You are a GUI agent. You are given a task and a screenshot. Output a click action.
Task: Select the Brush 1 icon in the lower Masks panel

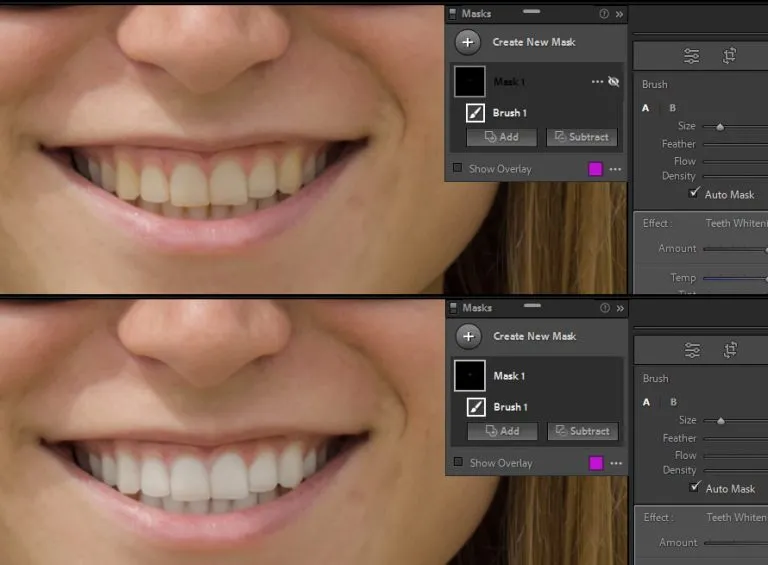[476, 407]
